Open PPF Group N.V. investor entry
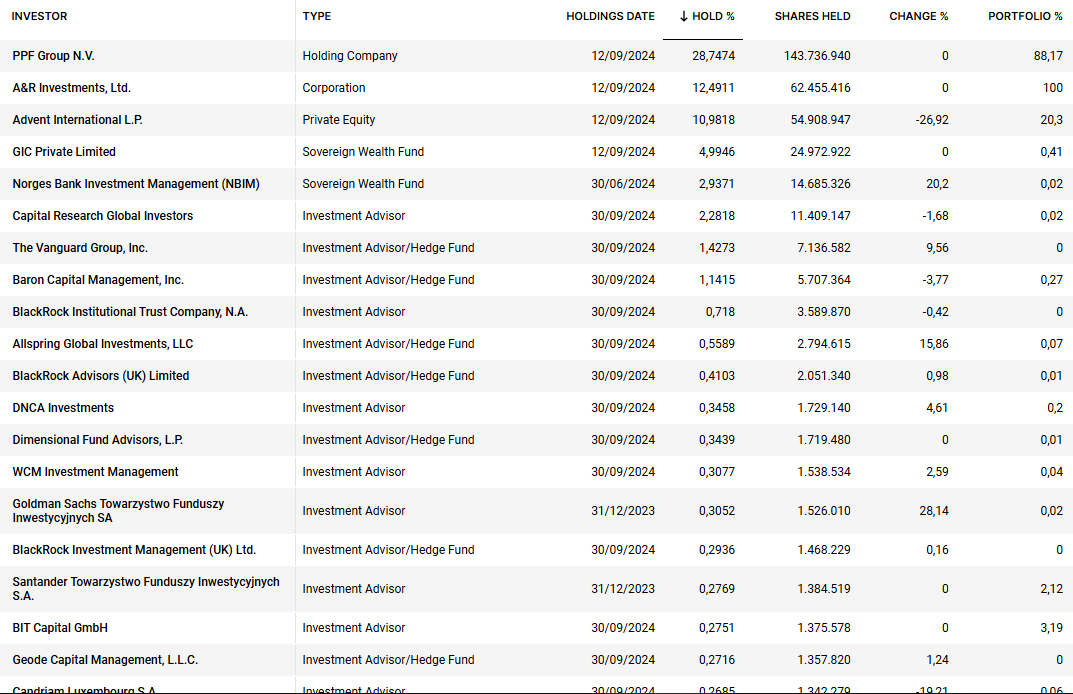This screenshot has height=694, width=1073. (53, 56)
